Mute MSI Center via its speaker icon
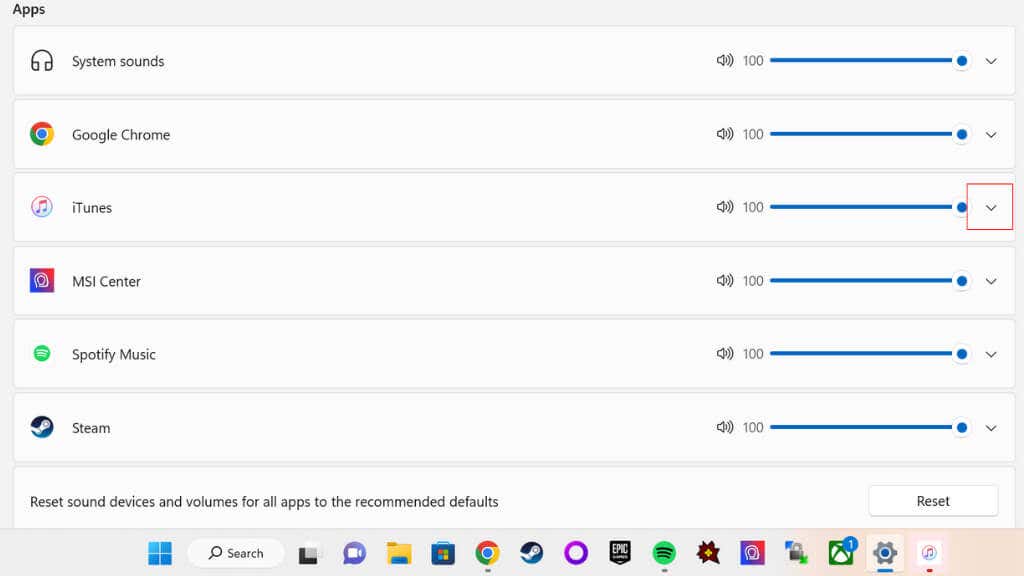 [x=724, y=281]
